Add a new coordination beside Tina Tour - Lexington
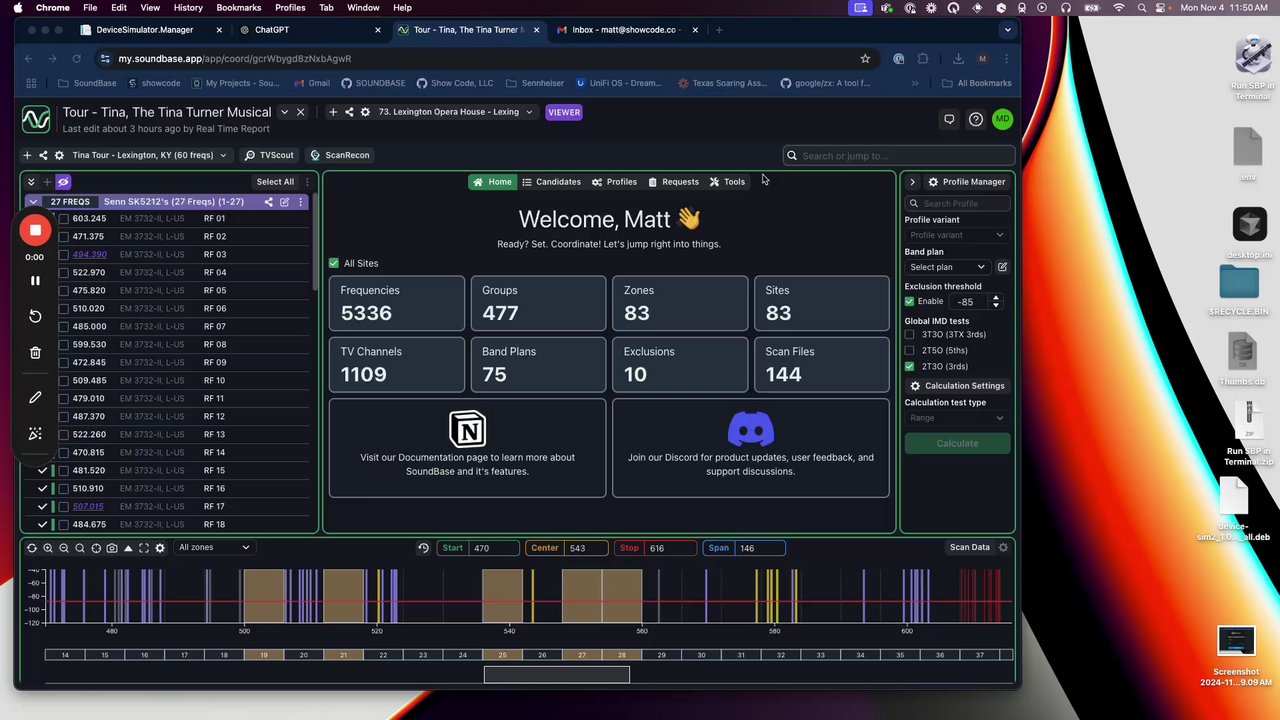1280x720 pixels. click(x=27, y=155)
